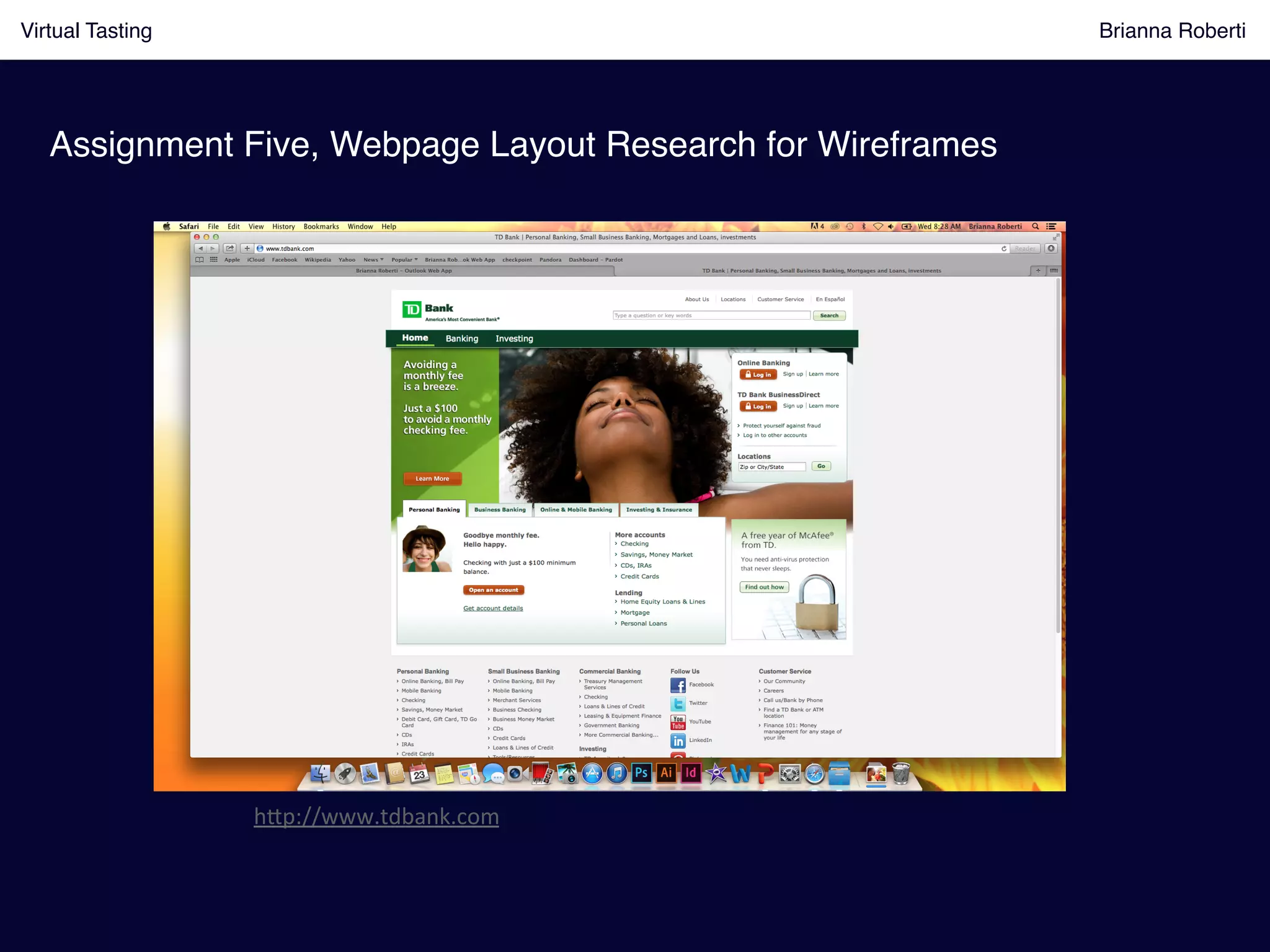Screen dimensions: 1270x952
Task: Click the Safari back arrow button
Action: [200, 249]
